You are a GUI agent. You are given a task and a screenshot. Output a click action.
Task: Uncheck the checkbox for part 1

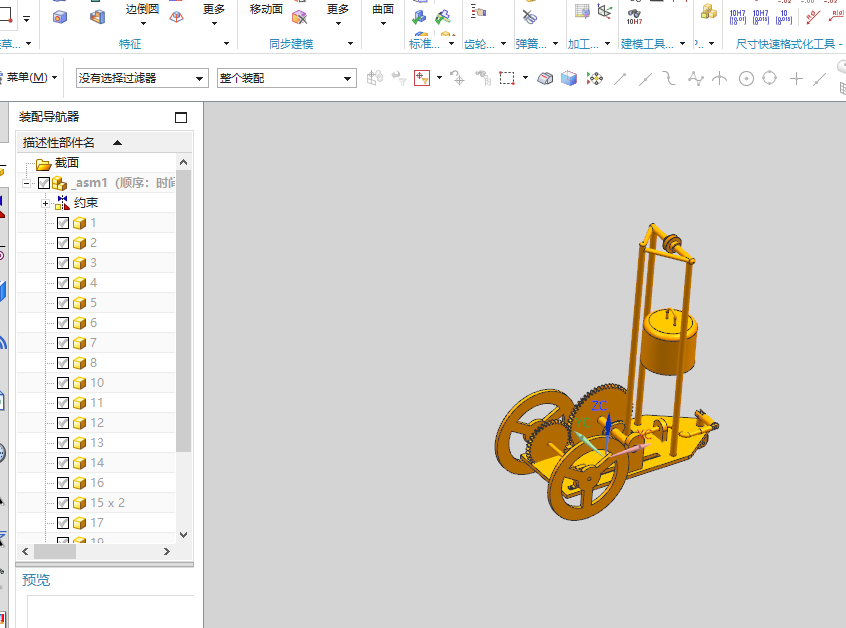[63, 223]
